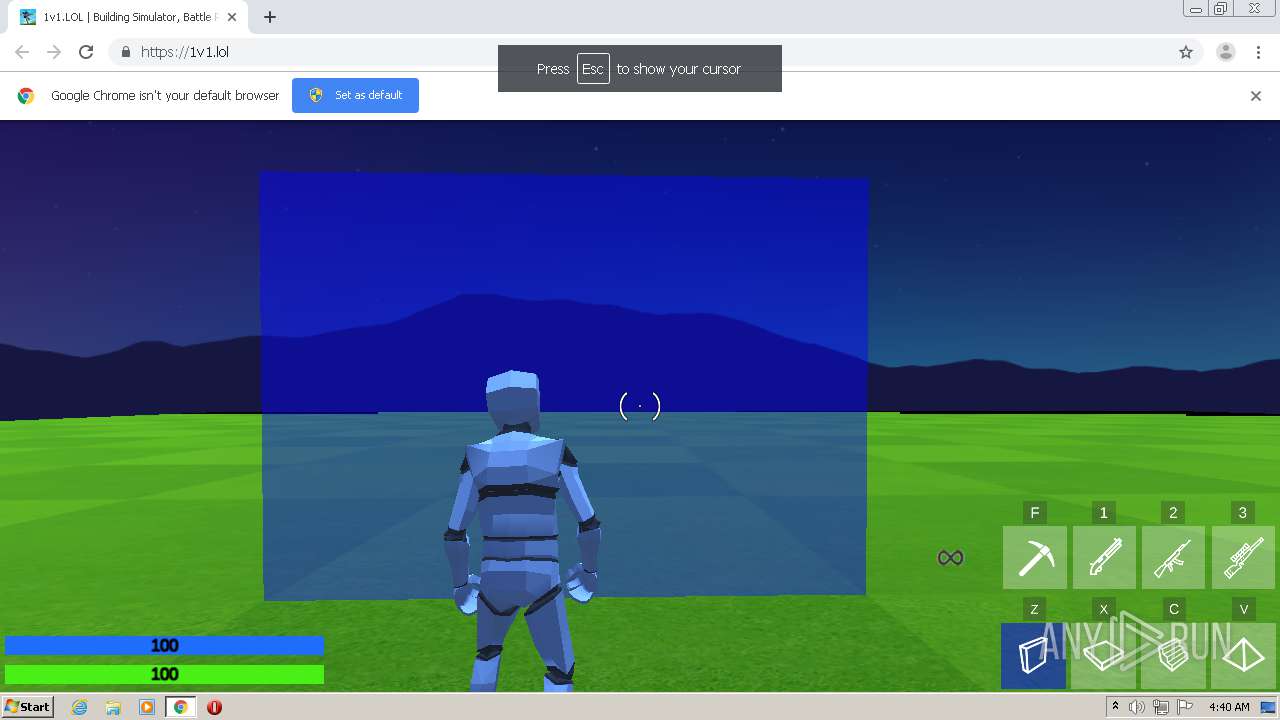Click Set as default button
Viewport: 1280px width, 720px height.
click(x=355, y=95)
